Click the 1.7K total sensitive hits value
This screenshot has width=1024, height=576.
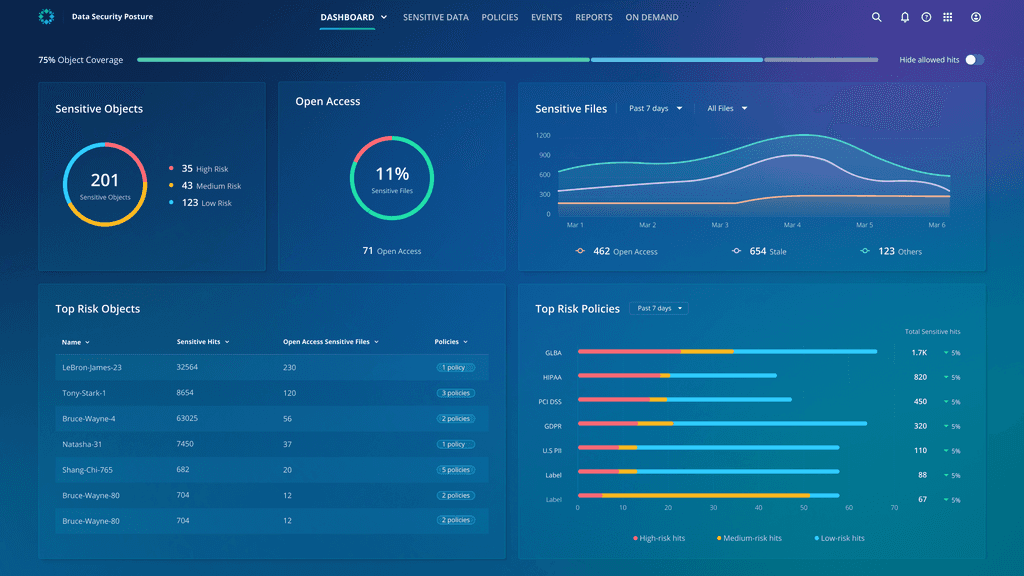[919, 353]
